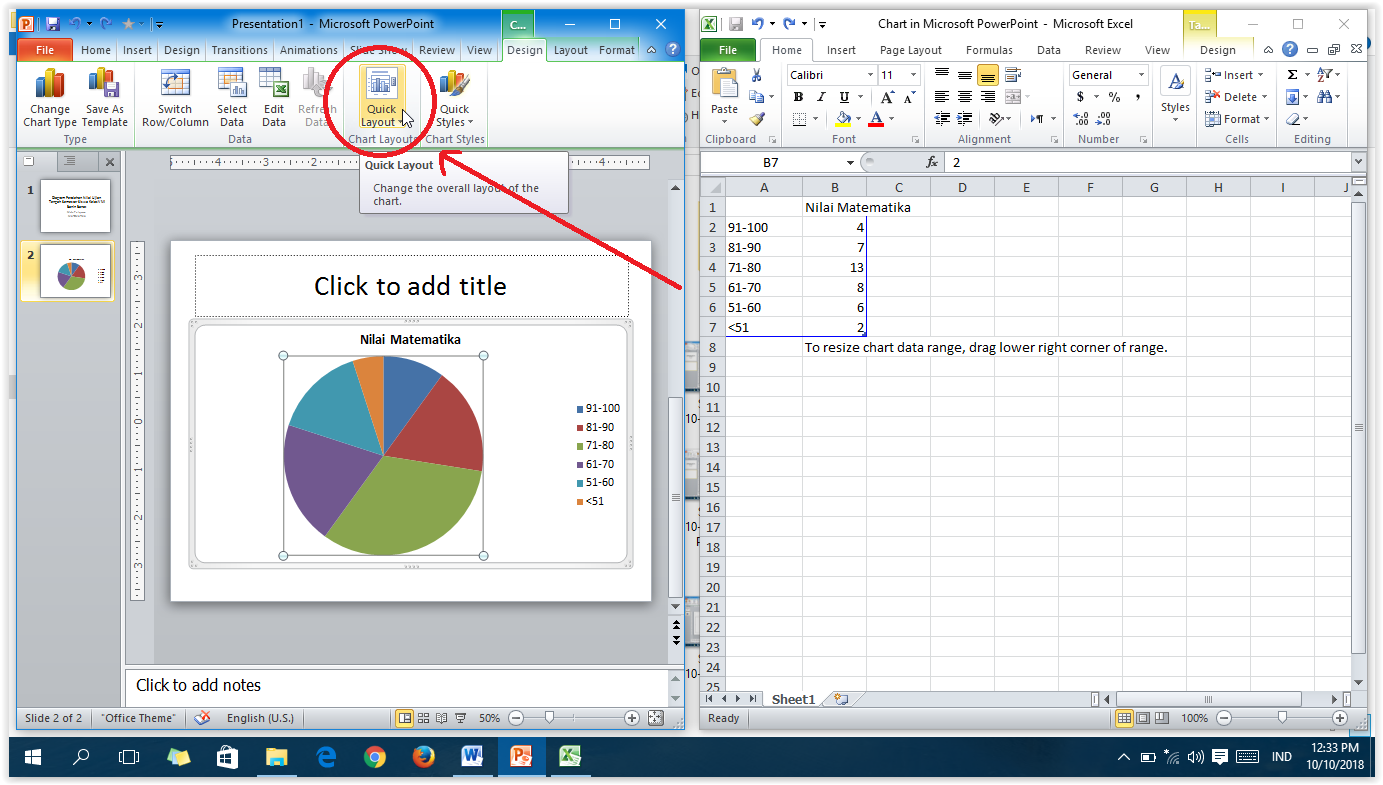Screen dimensions: 1383x785
Task: Open General number format dropdown
Action: pos(1141,75)
